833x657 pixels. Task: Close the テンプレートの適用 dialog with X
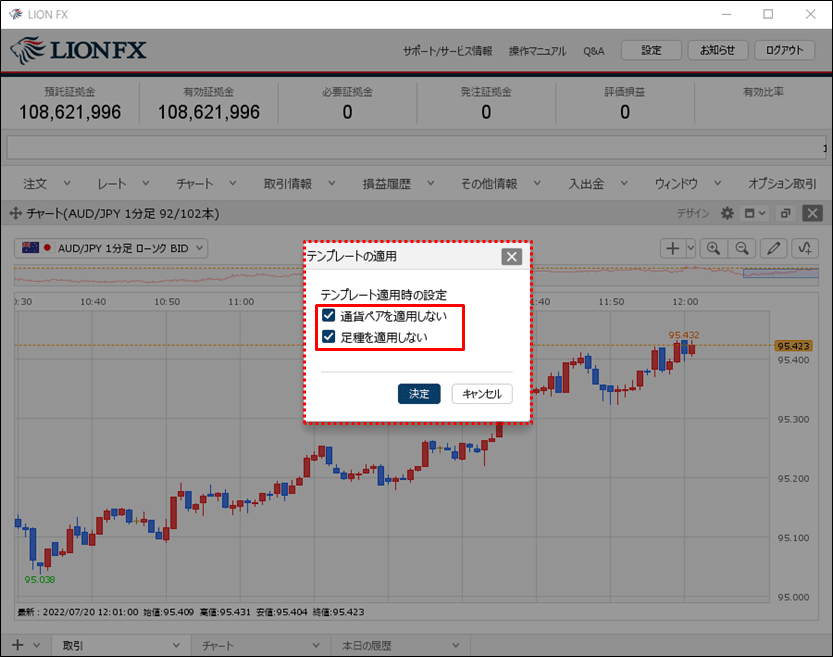coord(512,257)
